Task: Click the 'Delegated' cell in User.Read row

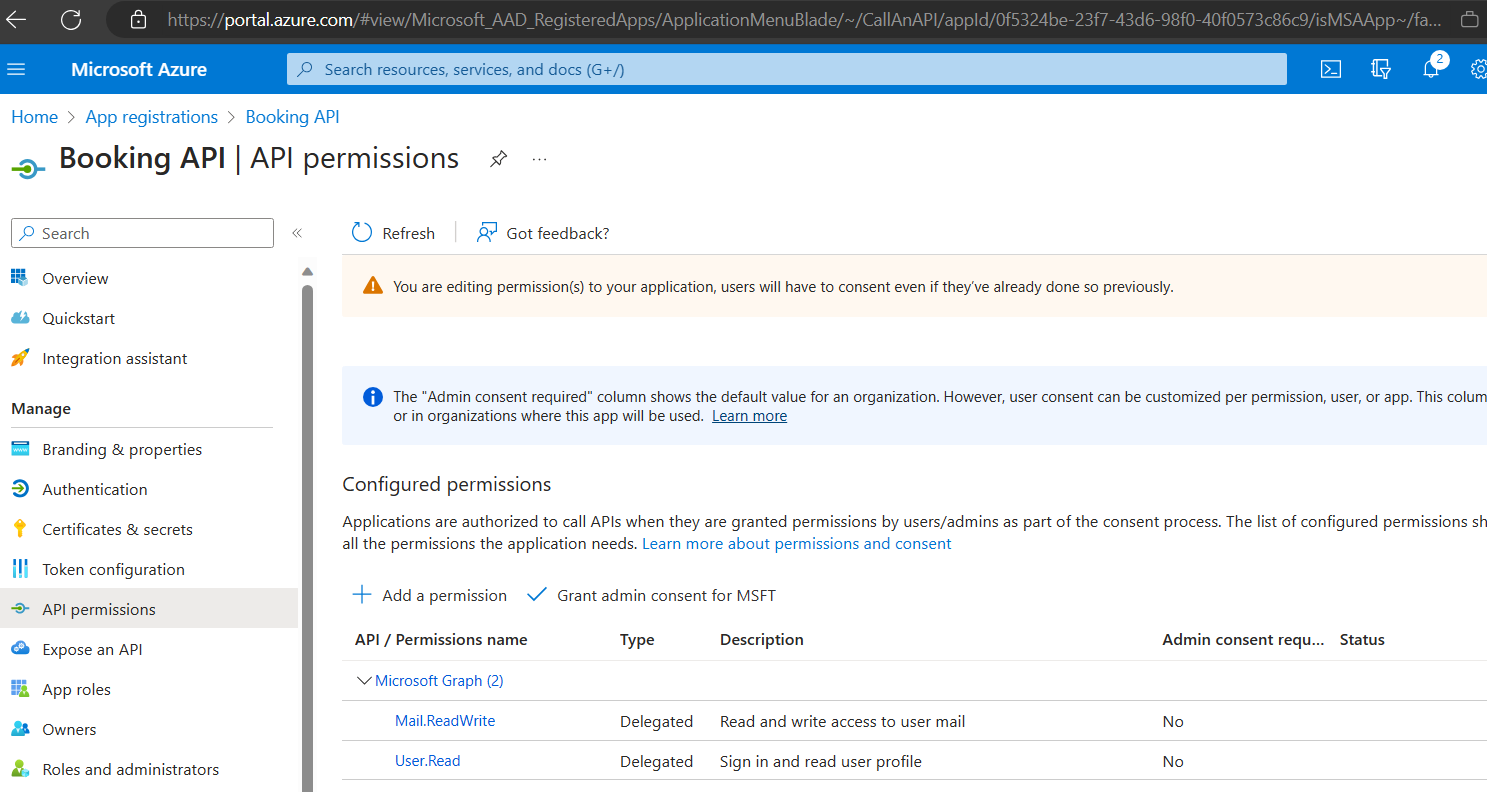Action: pos(656,761)
